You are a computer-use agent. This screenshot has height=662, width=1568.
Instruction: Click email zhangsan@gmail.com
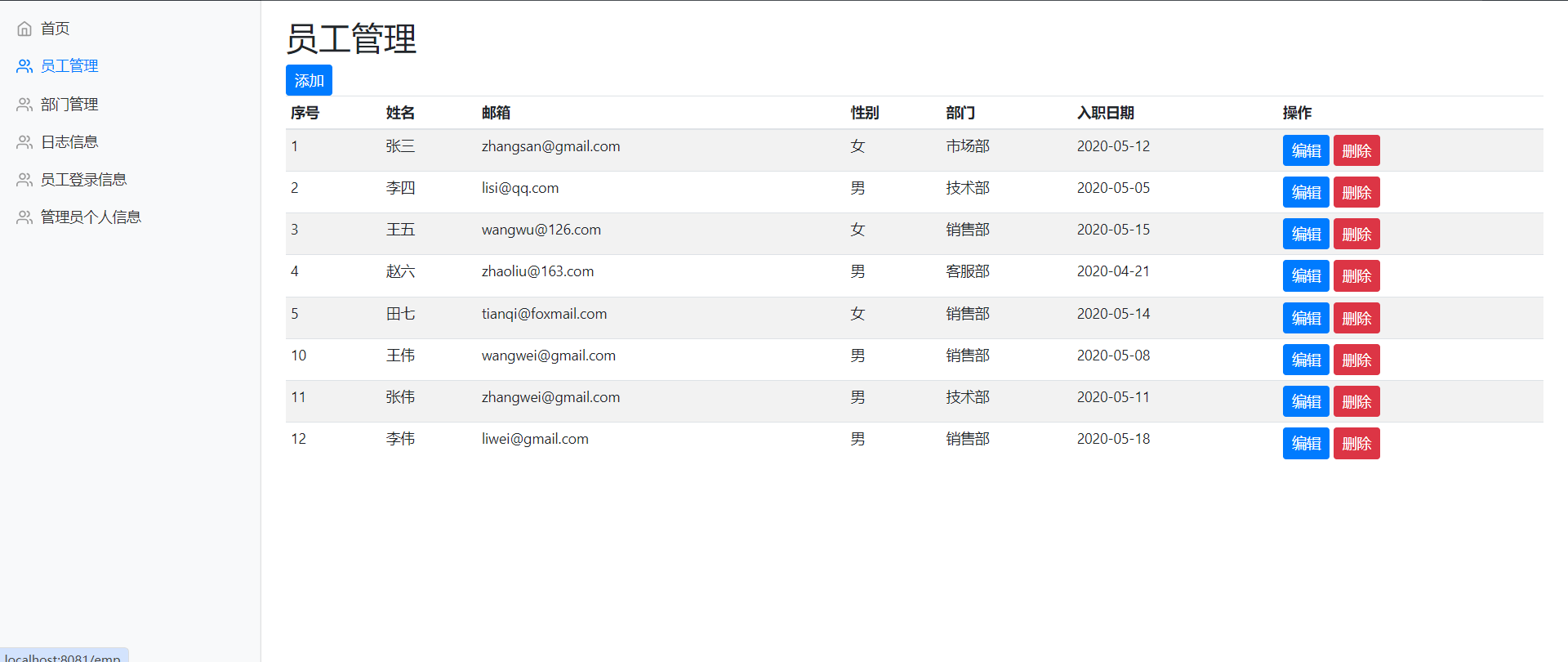point(550,146)
